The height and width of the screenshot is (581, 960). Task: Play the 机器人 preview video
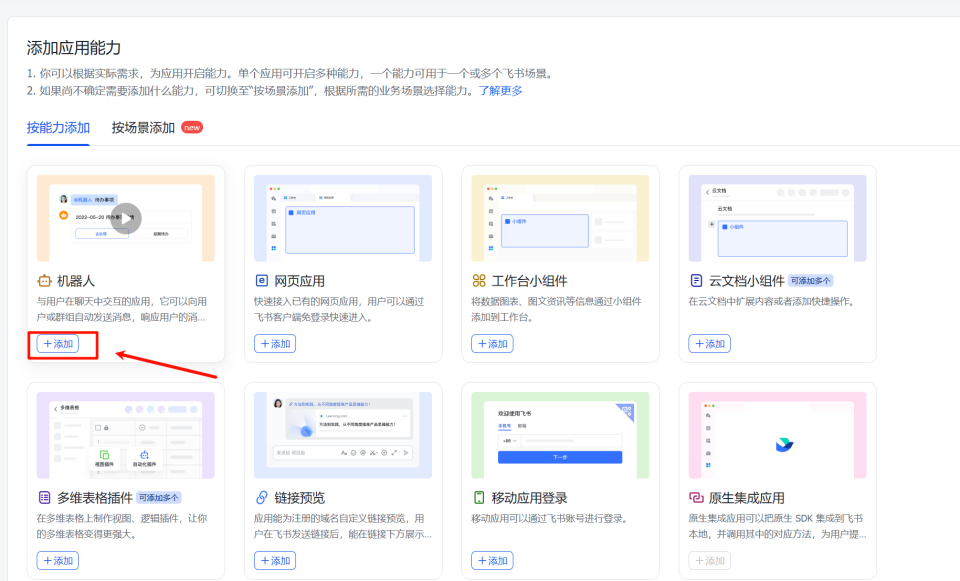click(126, 219)
